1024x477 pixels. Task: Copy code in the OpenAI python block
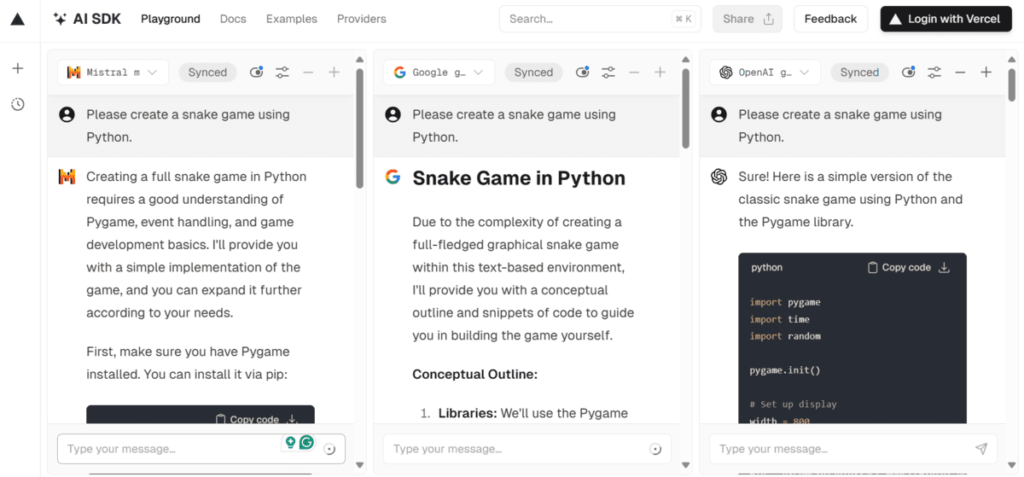899,267
